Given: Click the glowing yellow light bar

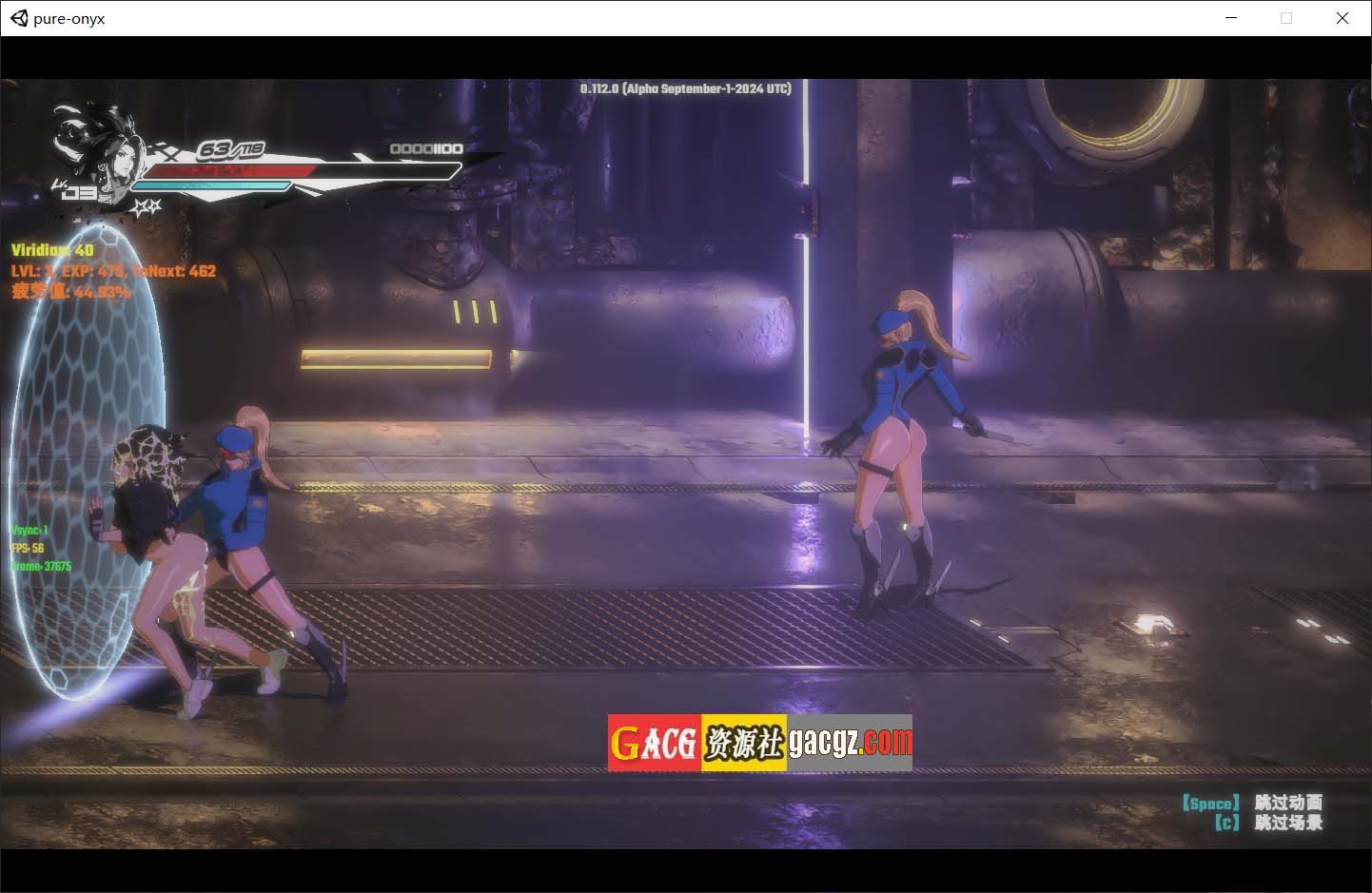Looking at the screenshot, I should coord(396,359).
